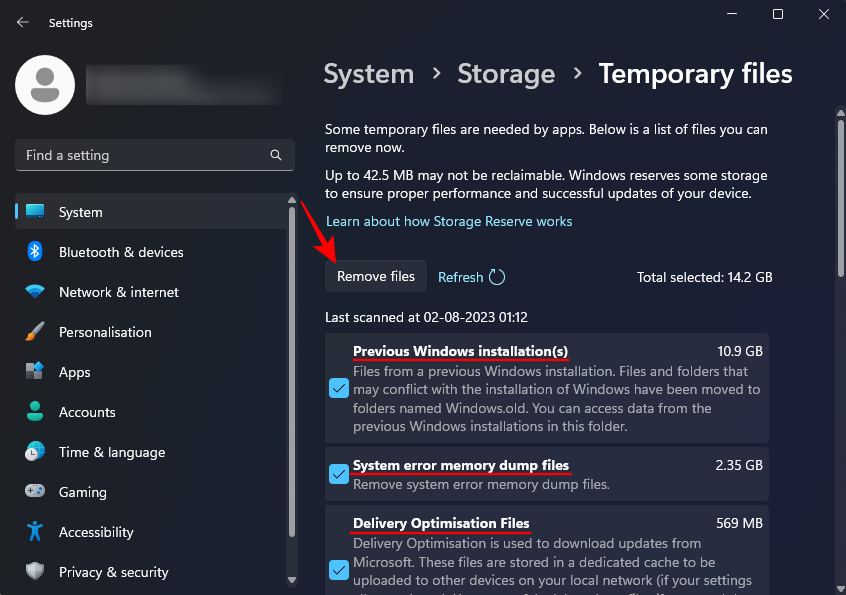846x595 pixels.
Task: Open Bluetooth & devices via its Bluetooth icon
Action: (x=33, y=252)
